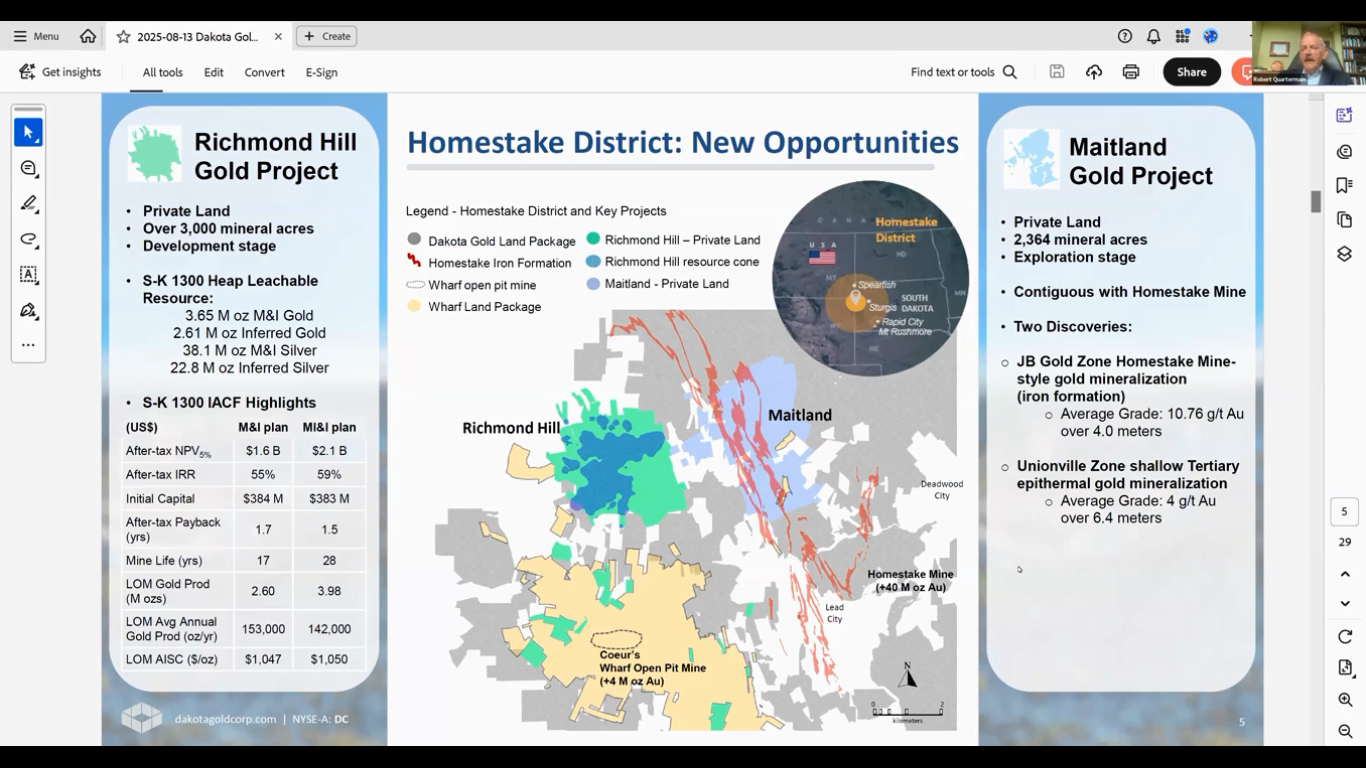This screenshot has width=1366, height=768.
Task: Click the LOM AISC $1,050 cell
Action: [329, 659]
